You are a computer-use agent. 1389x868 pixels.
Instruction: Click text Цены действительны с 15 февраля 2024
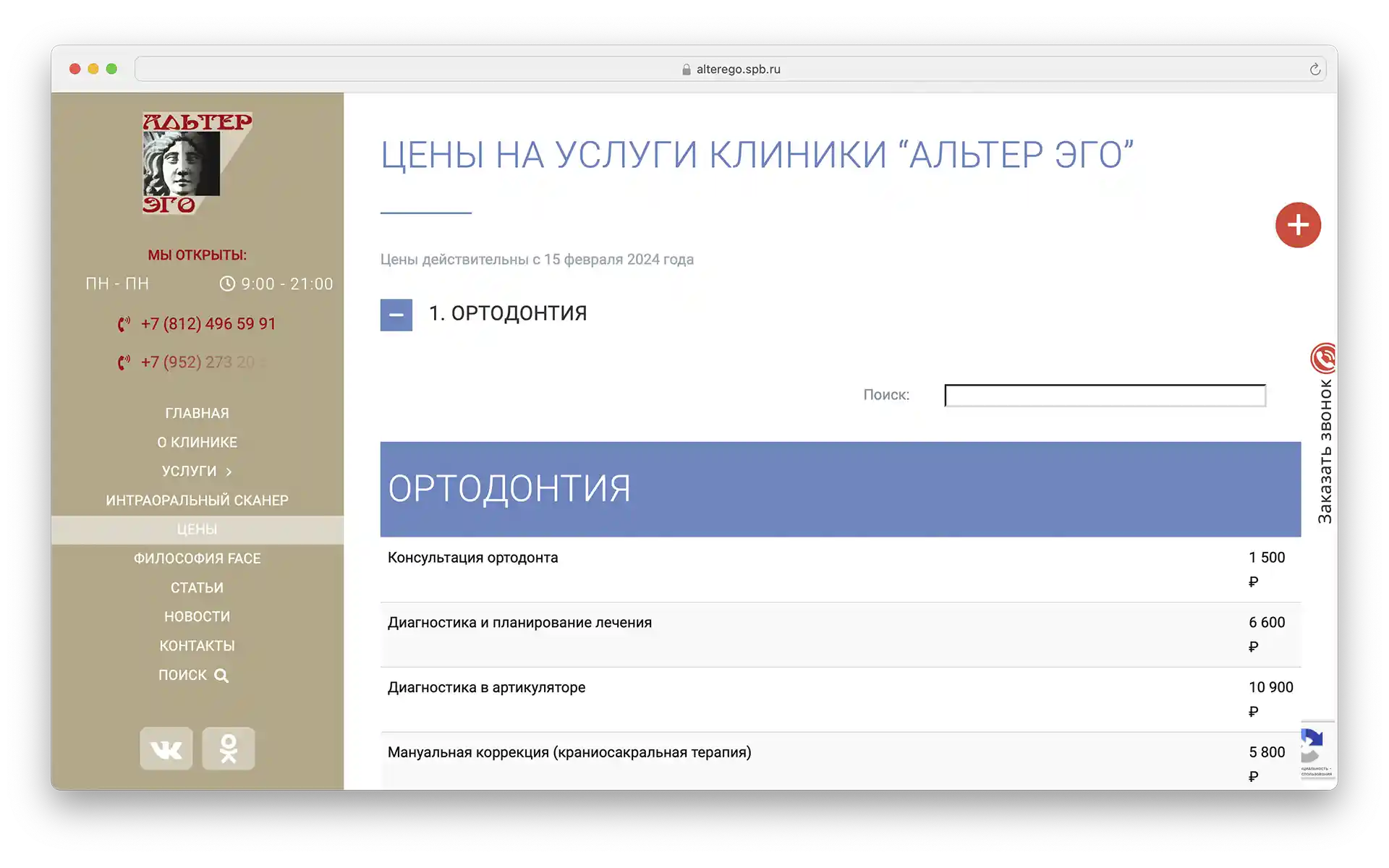tap(537, 260)
